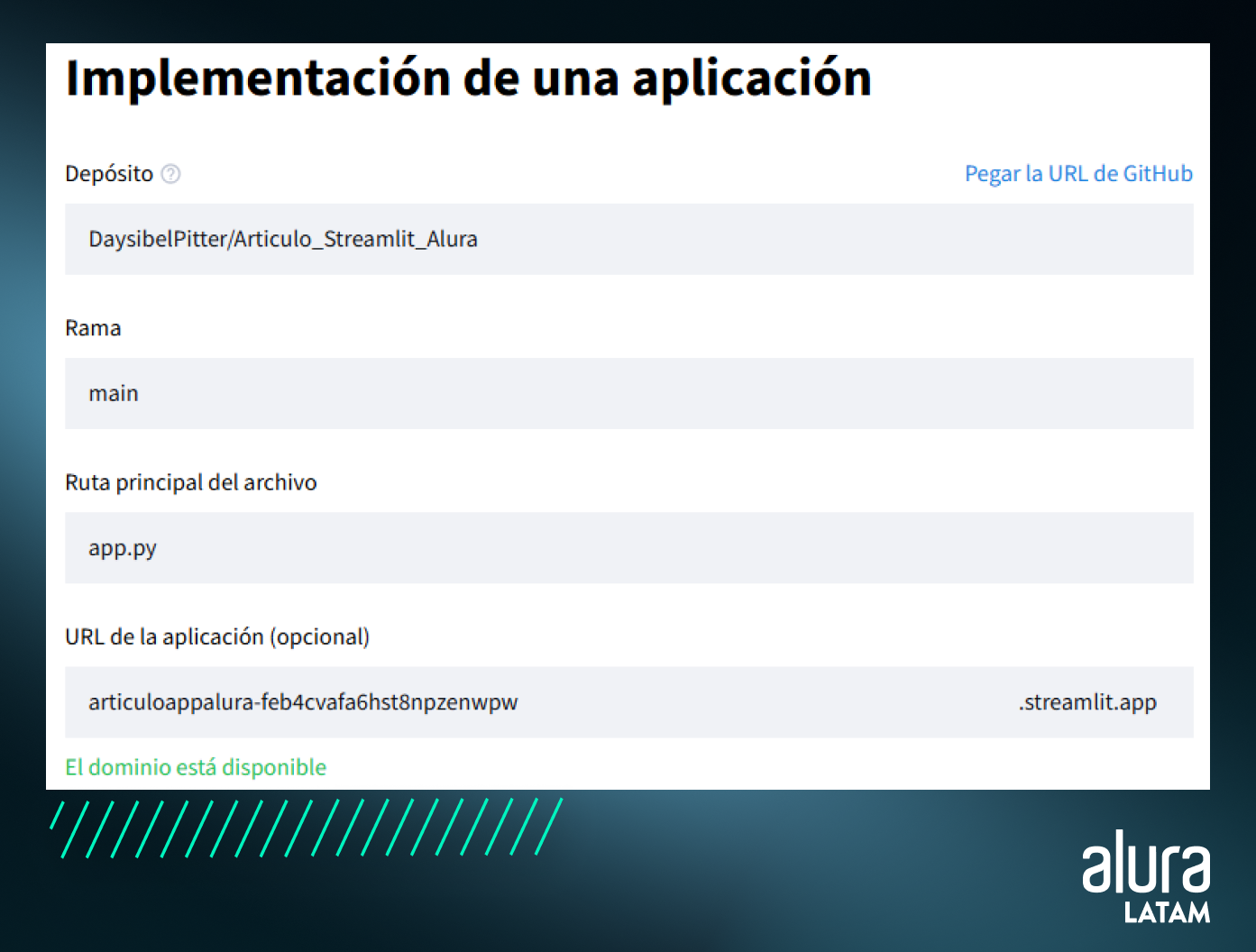Open the 'Pegar la URL de GitHub' link
The height and width of the screenshot is (952, 1256).
tap(1078, 174)
